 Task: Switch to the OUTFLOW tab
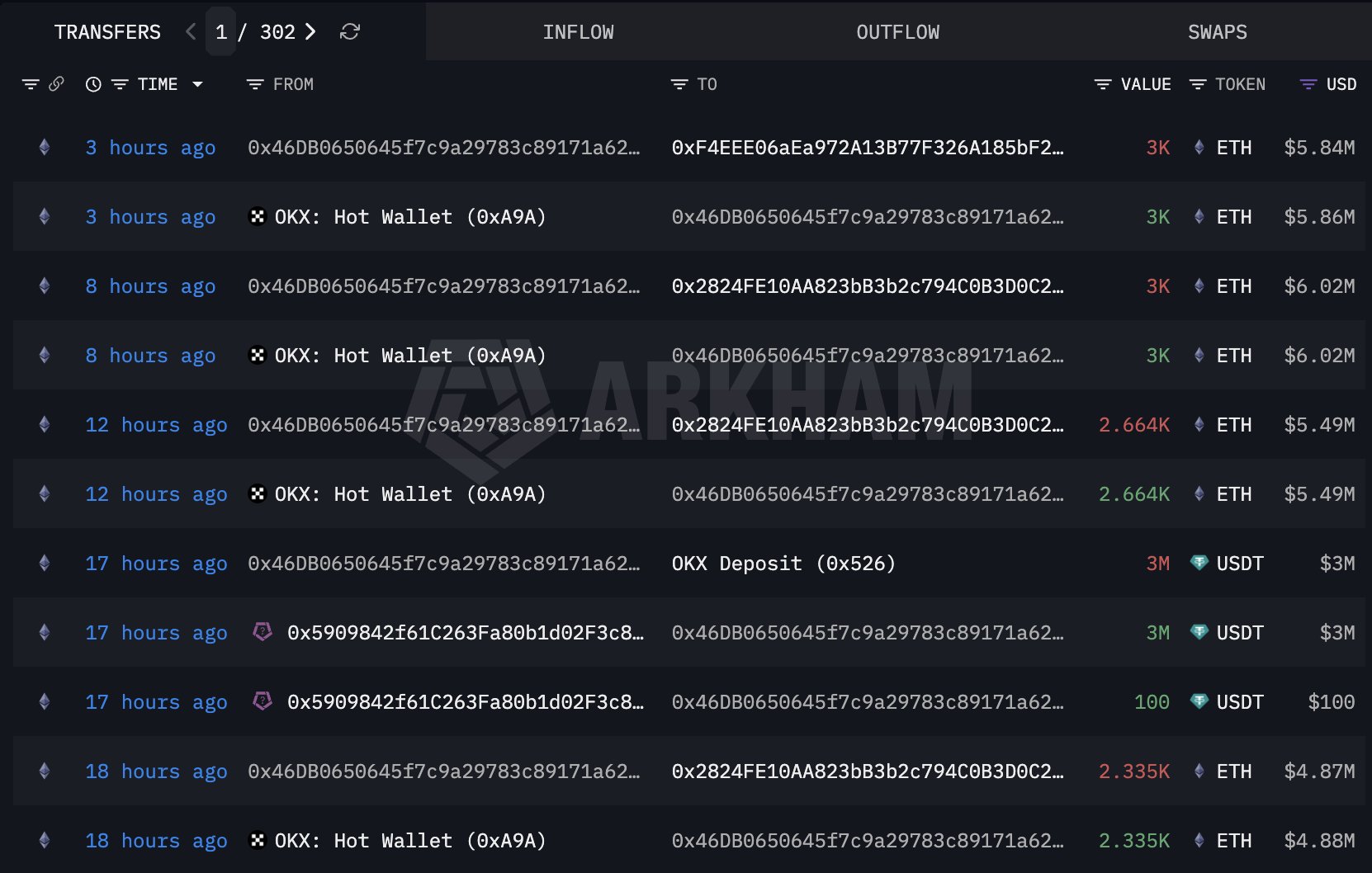898,32
